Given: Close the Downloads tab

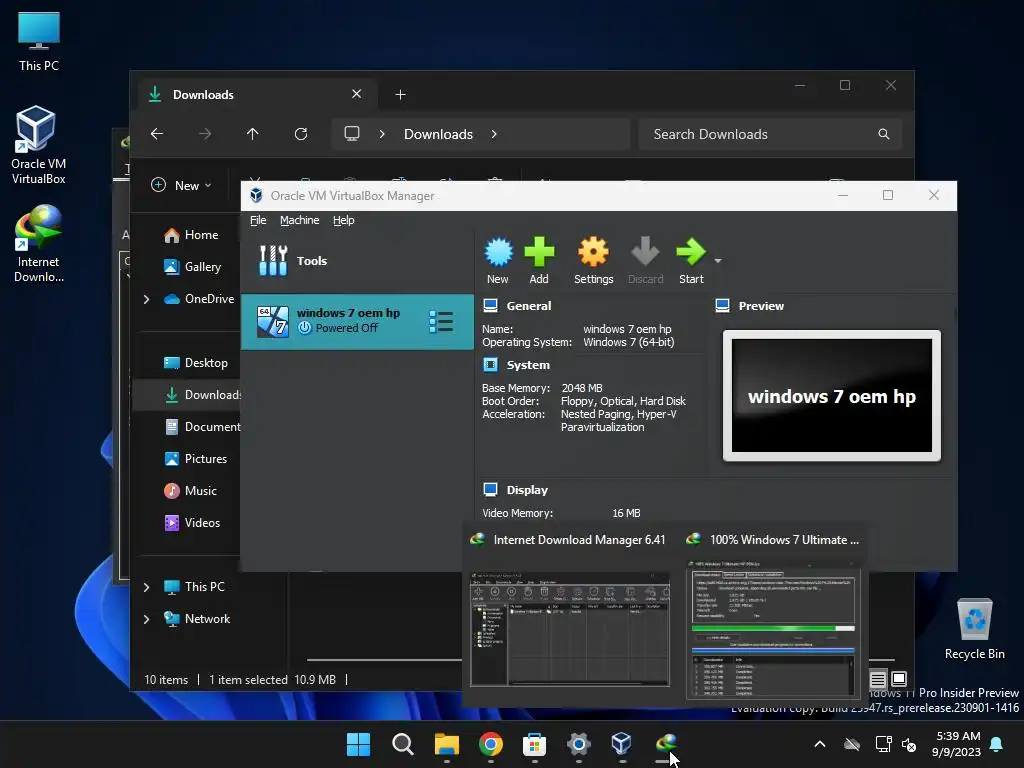Looking at the screenshot, I should pyautogui.click(x=357, y=94).
